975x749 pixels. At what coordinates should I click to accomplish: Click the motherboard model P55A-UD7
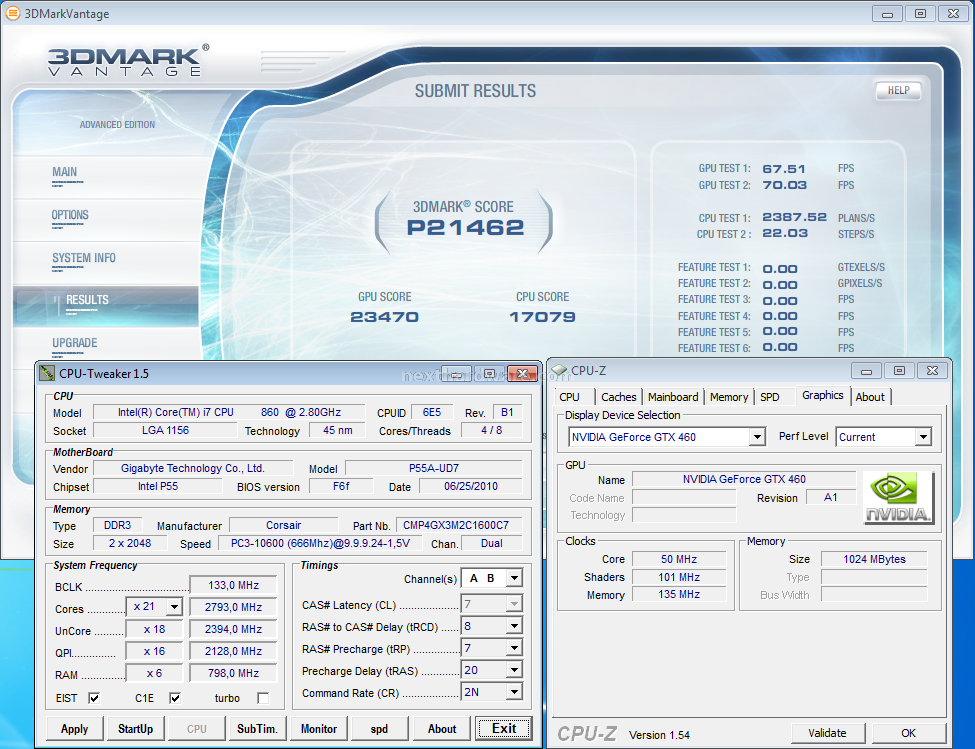[434, 468]
